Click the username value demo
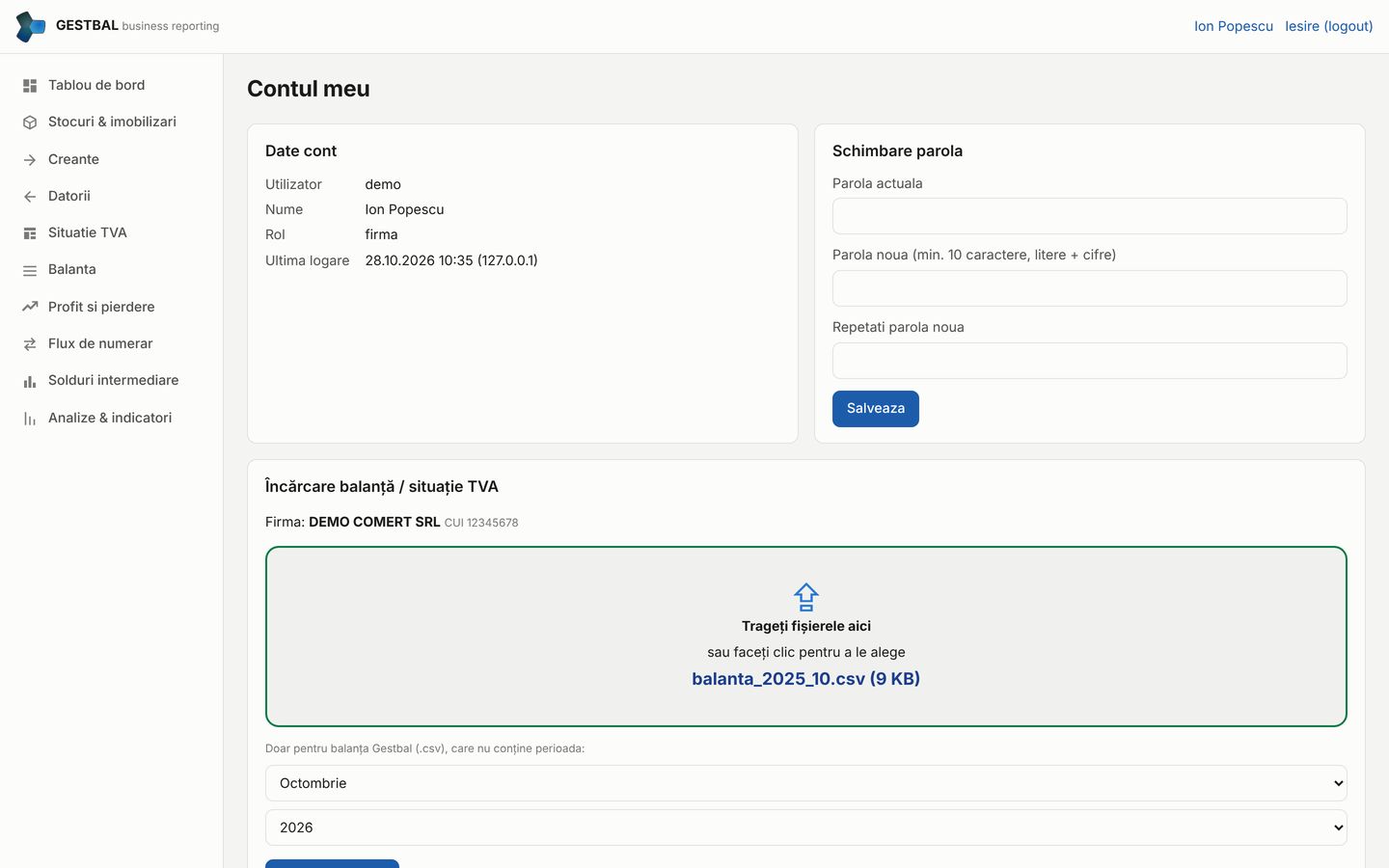The width and height of the screenshot is (1389, 868). [x=383, y=184]
